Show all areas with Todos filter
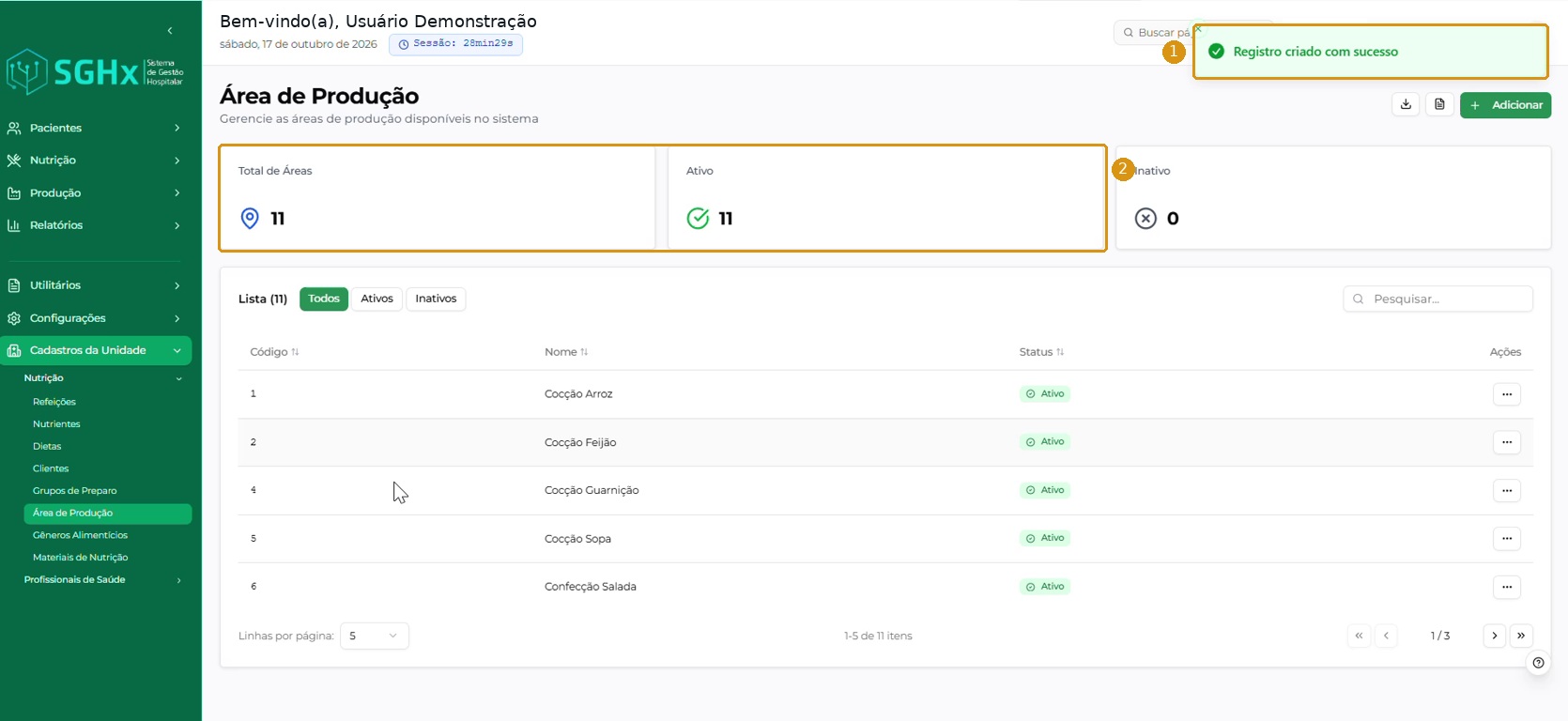Viewport: 1568px width, 721px height. point(324,299)
